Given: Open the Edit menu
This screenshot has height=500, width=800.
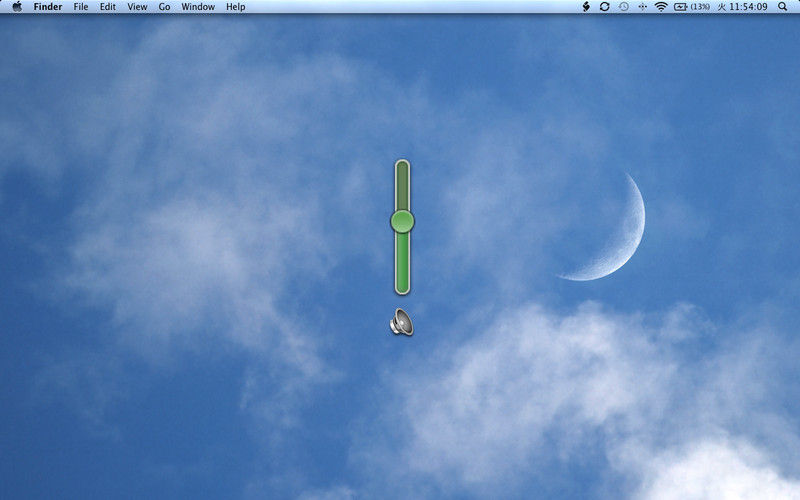Looking at the screenshot, I should coord(108,7).
